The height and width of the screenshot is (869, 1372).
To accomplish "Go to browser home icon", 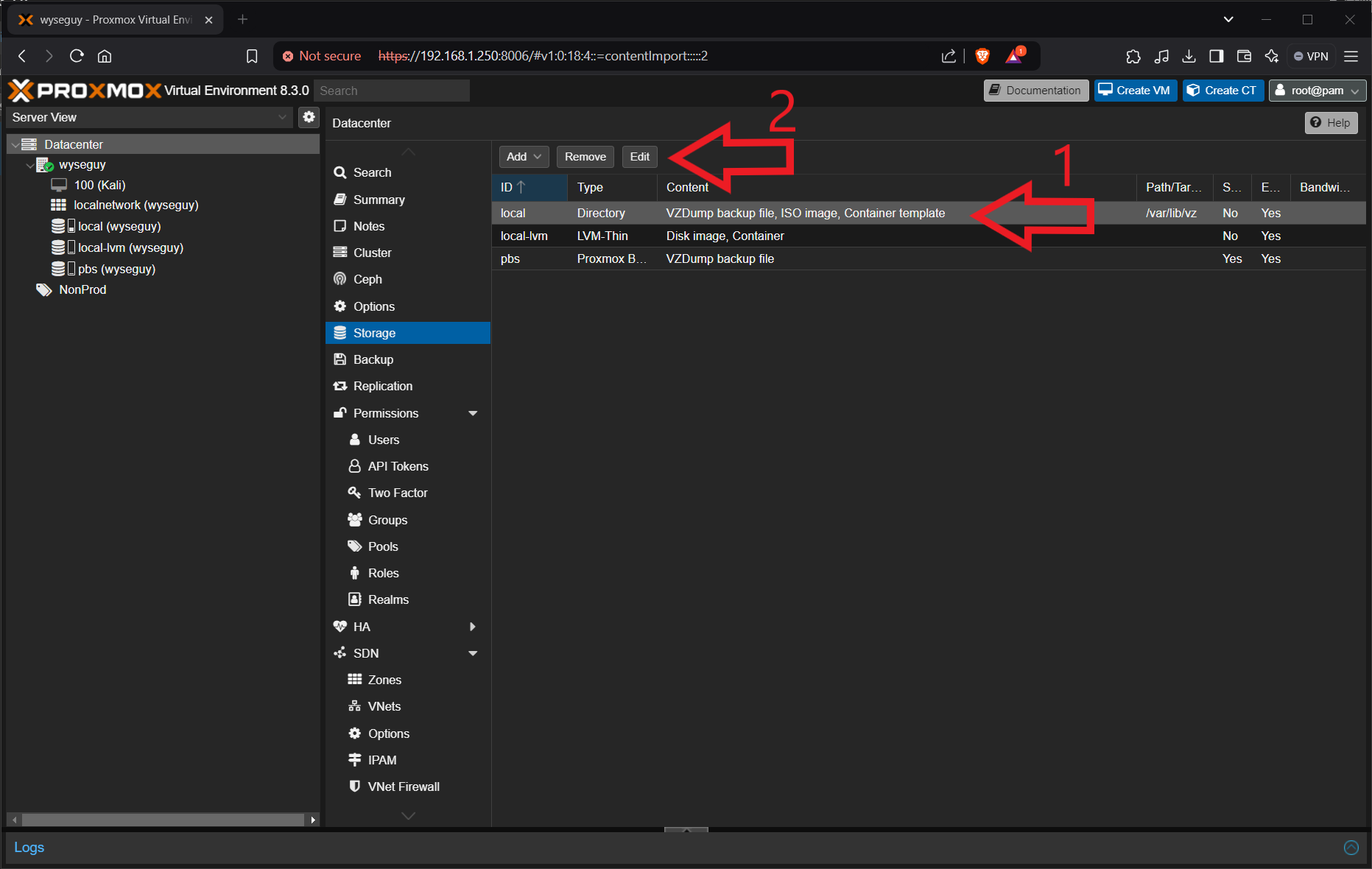I will pyautogui.click(x=105, y=56).
